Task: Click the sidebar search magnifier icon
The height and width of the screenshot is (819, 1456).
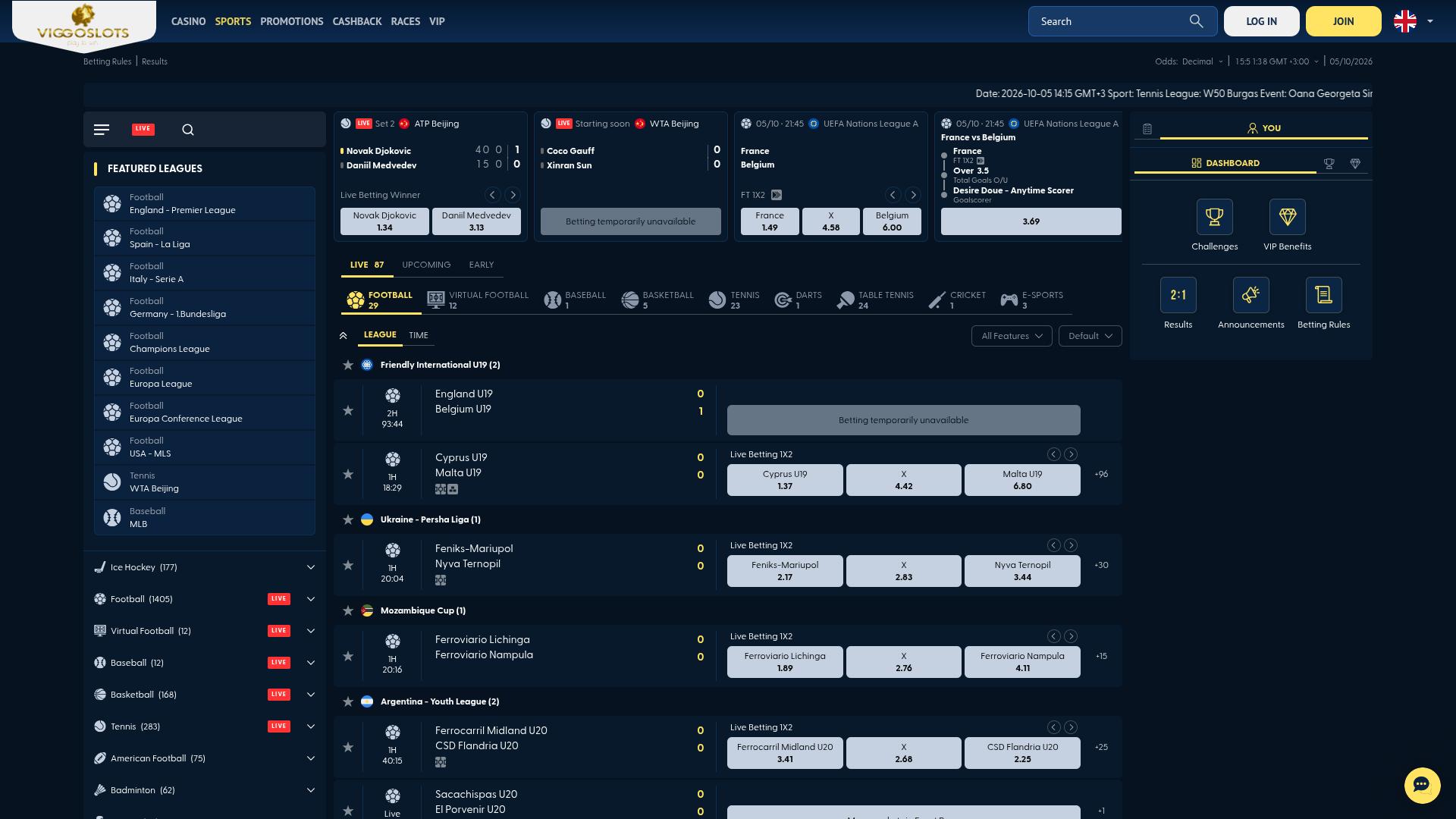Action: (188, 130)
